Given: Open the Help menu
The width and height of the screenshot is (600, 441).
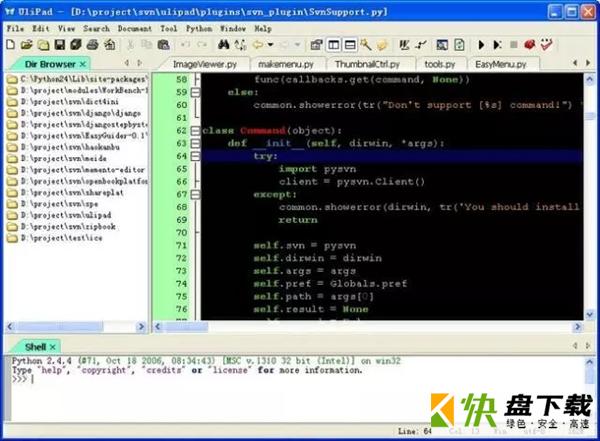Looking at the screenshot, I should click(x=263, y=29).
